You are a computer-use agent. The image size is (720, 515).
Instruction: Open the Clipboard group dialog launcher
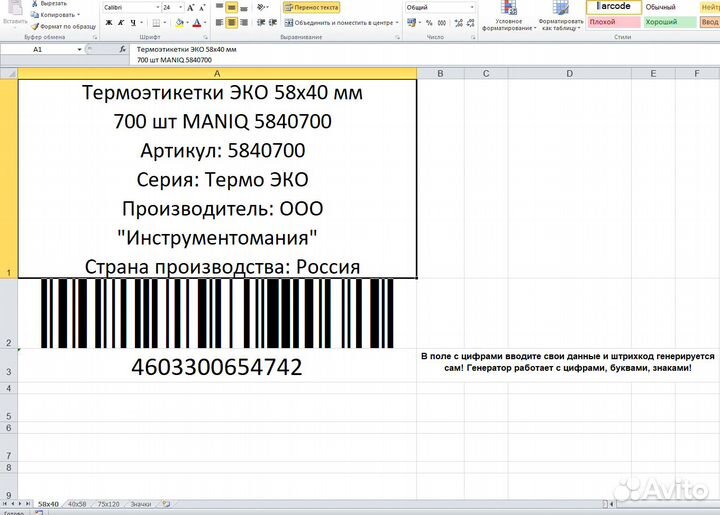tap(95, 37)
